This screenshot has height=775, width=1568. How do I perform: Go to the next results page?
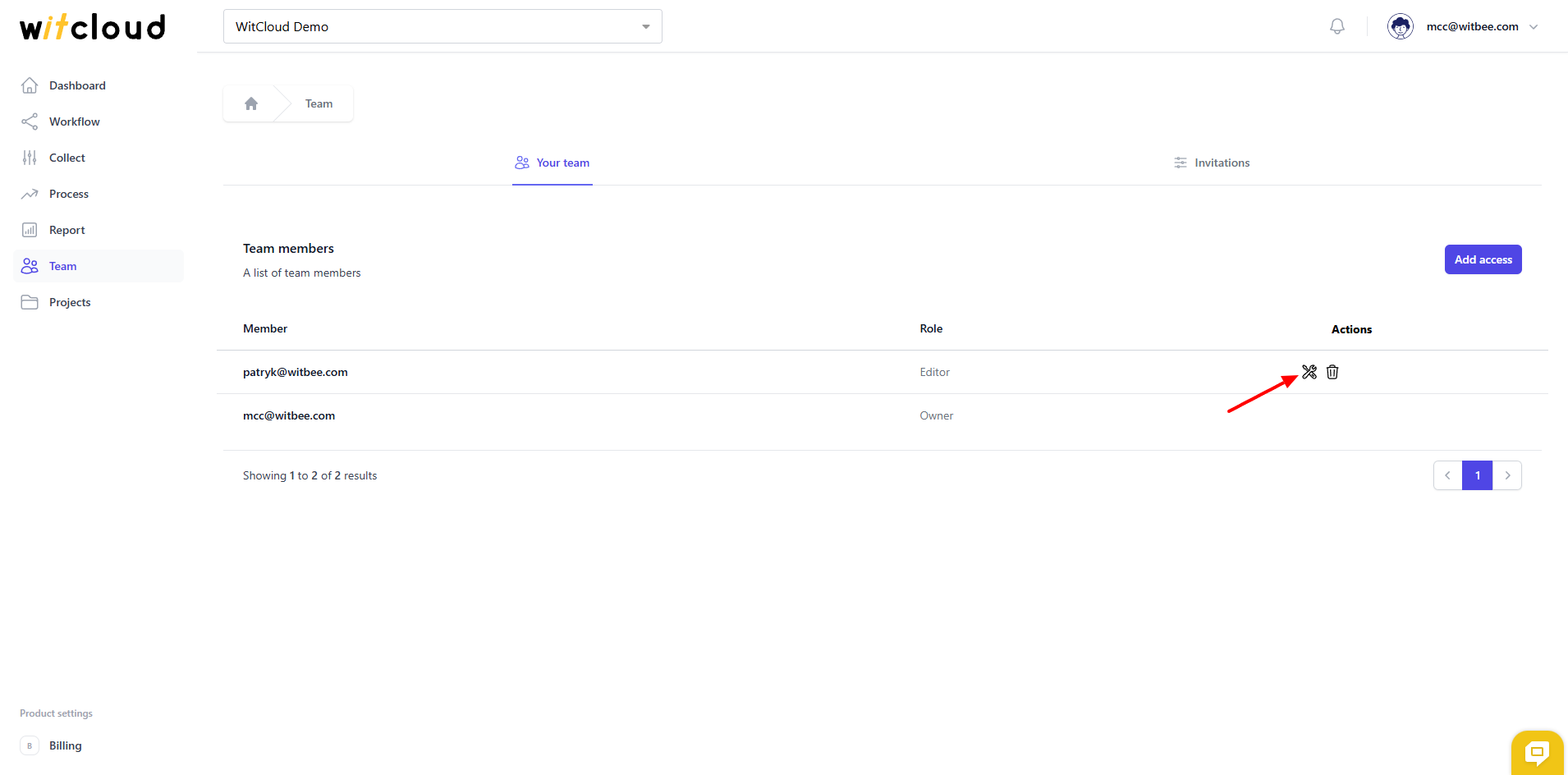tap(1507, 475)
